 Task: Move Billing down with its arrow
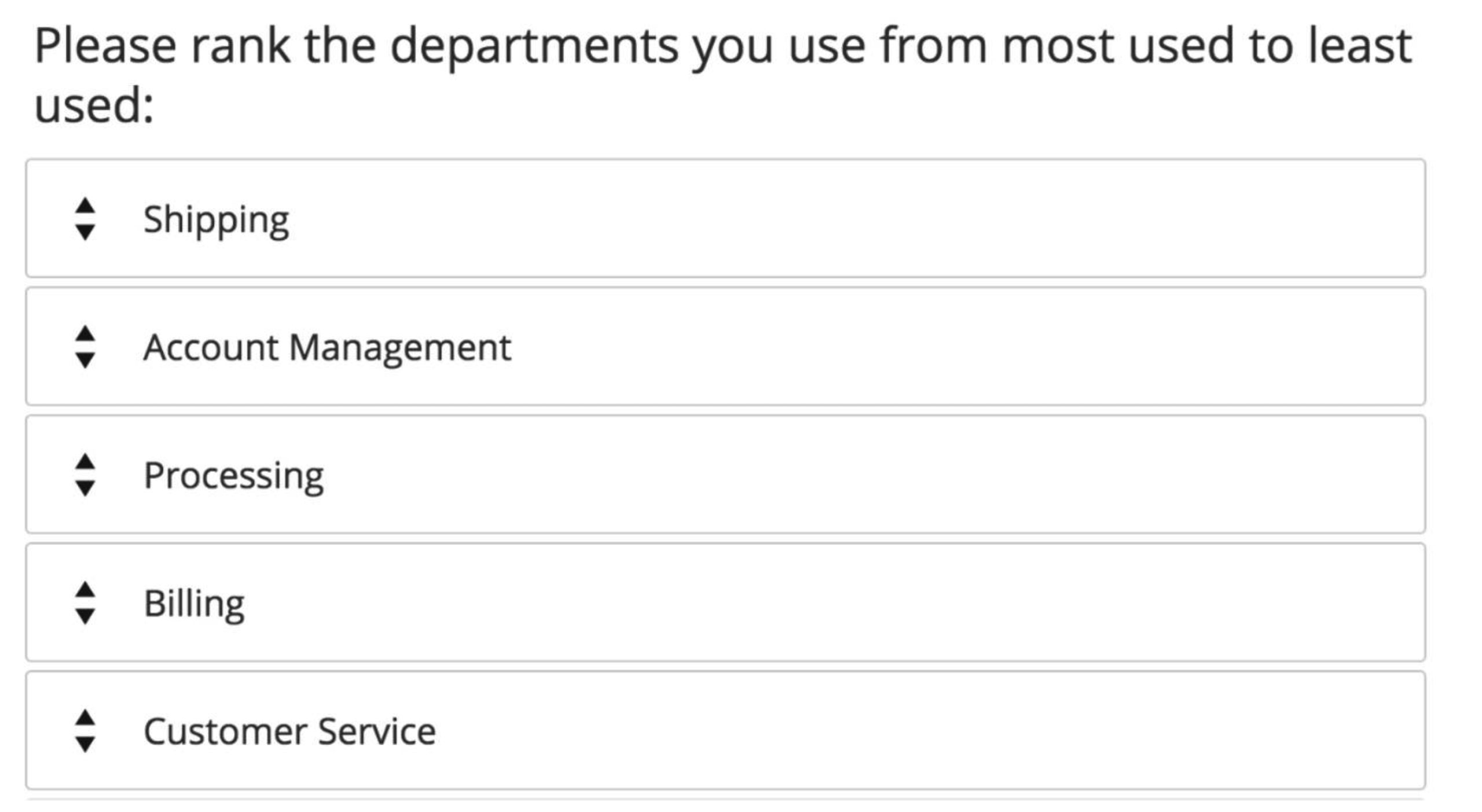(85, 616)
